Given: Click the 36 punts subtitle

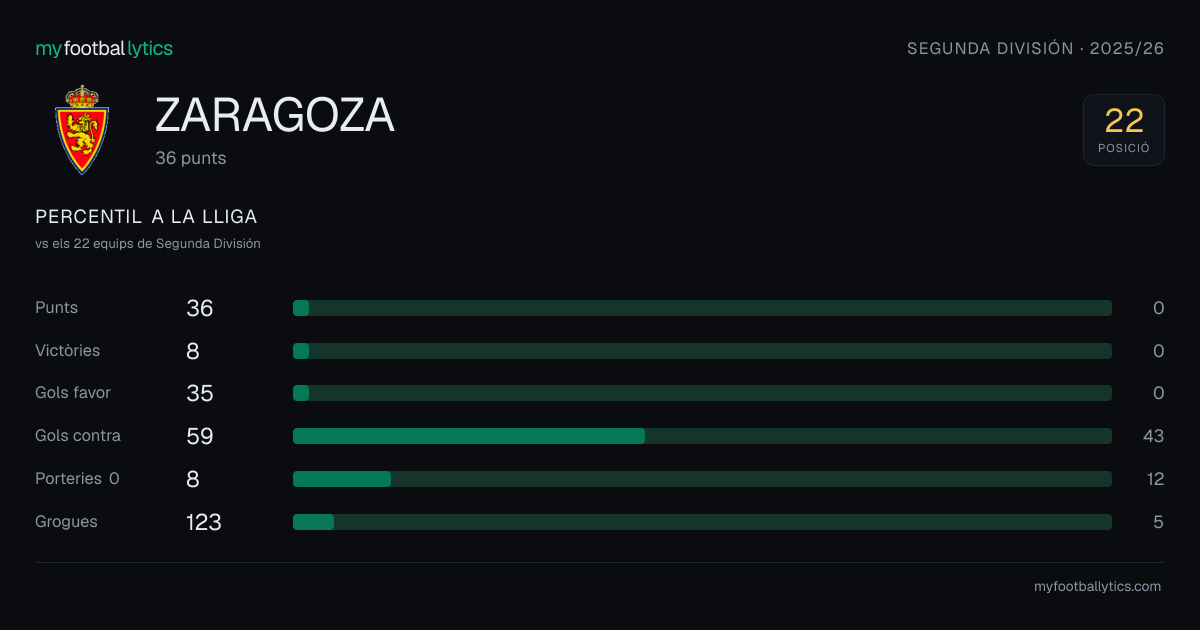Looking at the screenshot, I should 190,158.
